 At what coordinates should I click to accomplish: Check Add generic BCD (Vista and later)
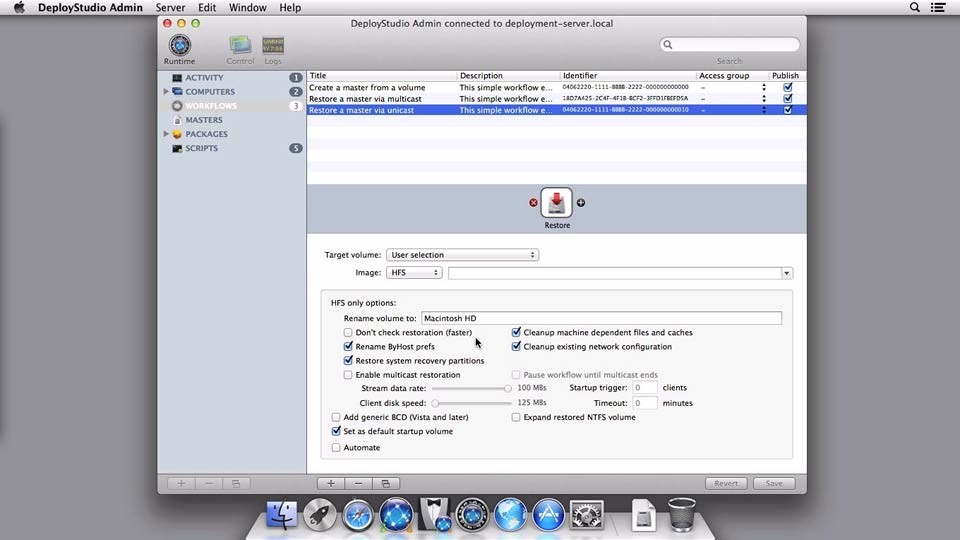[x=336, y=417]
